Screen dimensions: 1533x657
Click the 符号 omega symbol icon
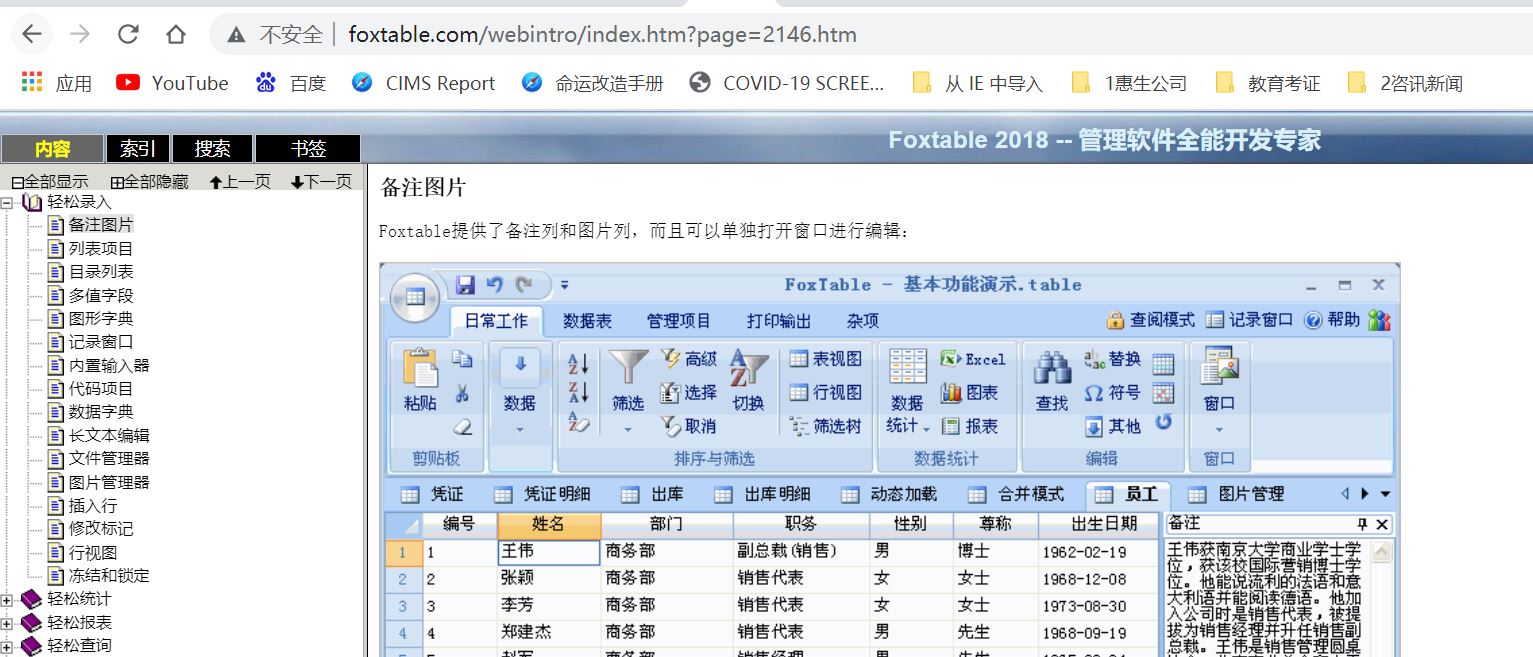pos(1095,393)
